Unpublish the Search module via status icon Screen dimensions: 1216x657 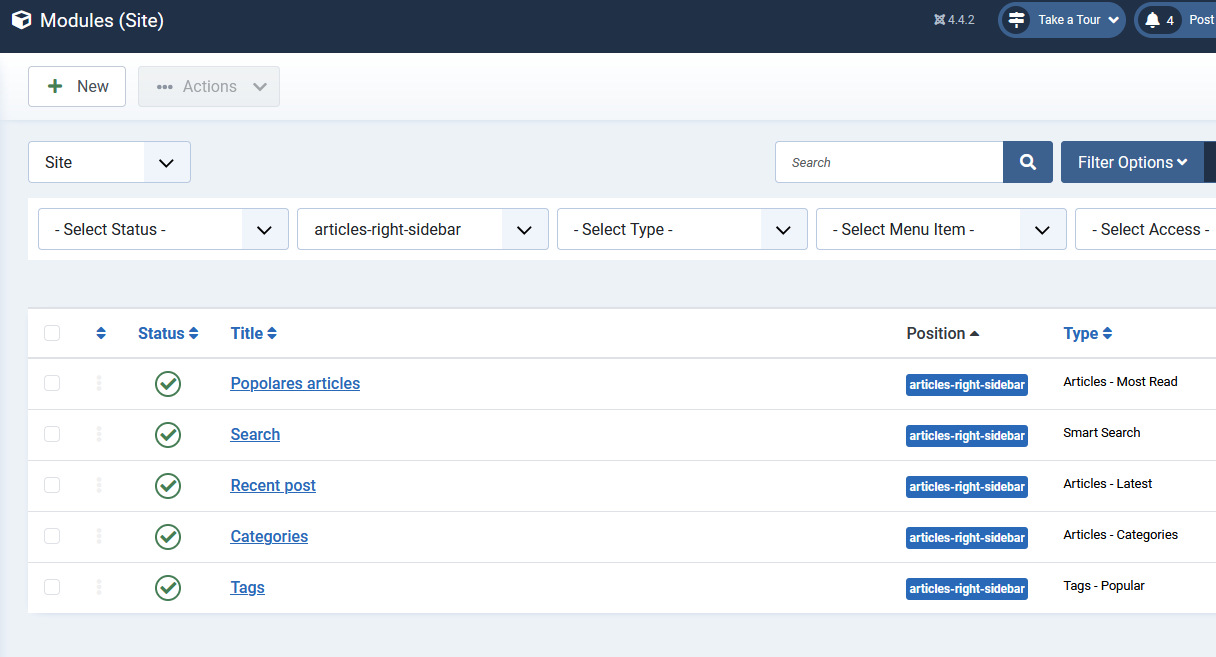(168, 435)
